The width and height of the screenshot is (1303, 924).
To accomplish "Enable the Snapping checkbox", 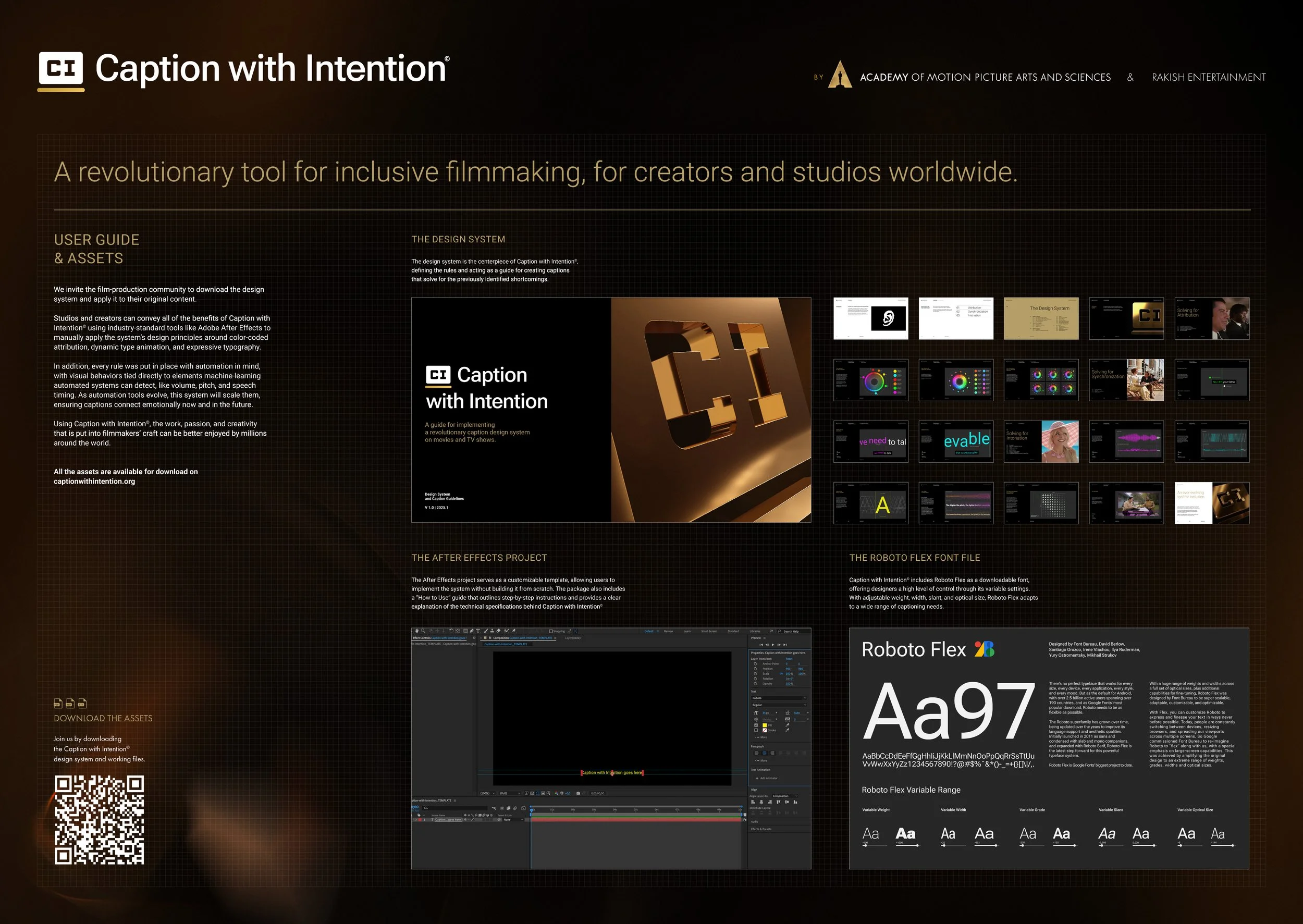I will [551, 632].
